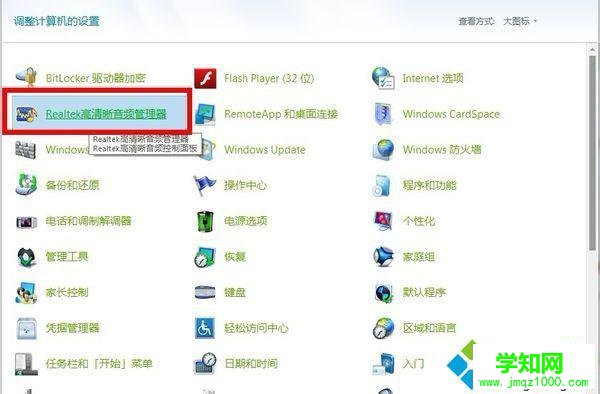Open the 家长控制 icon
This screenshot has width=600, height=394.
coord(26,293)
